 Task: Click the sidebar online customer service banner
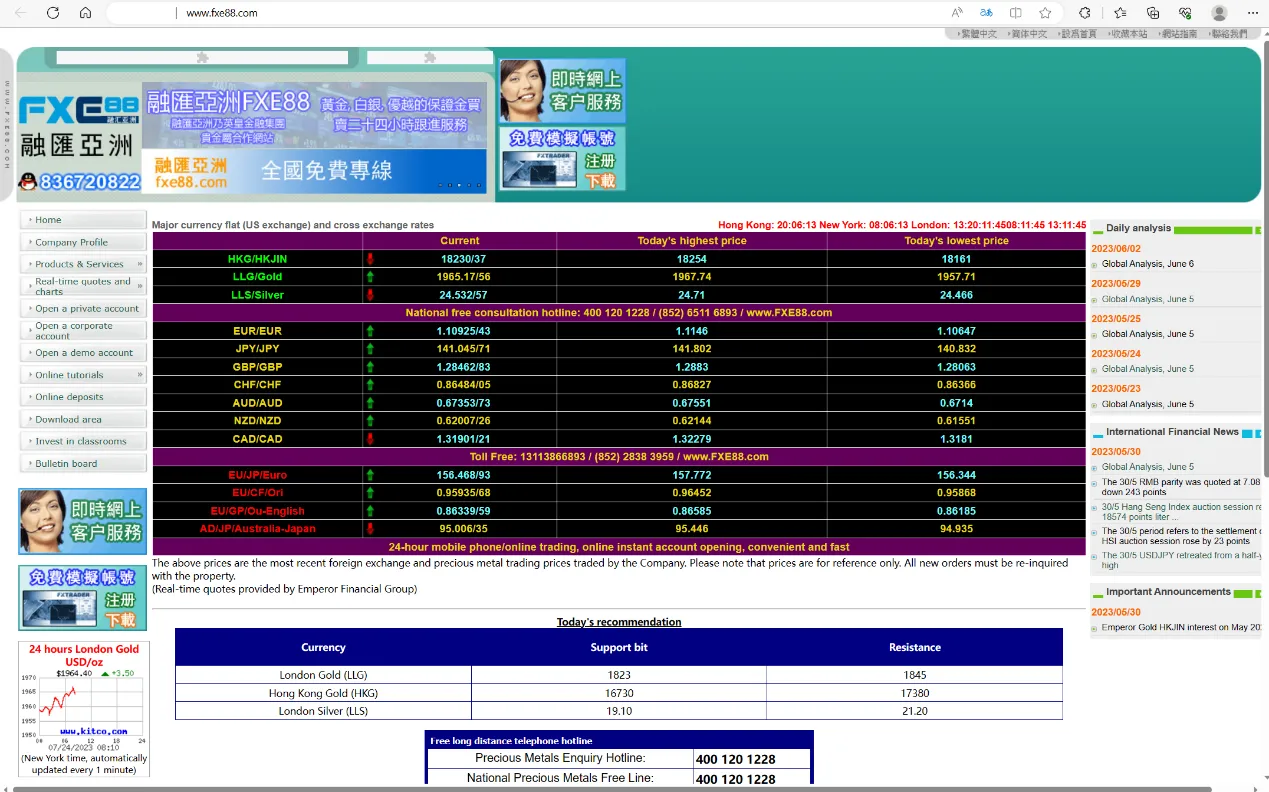(82, 521)
